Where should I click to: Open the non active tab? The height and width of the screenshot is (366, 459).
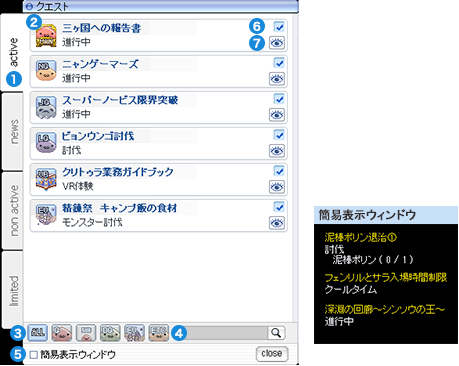(13, 211)
